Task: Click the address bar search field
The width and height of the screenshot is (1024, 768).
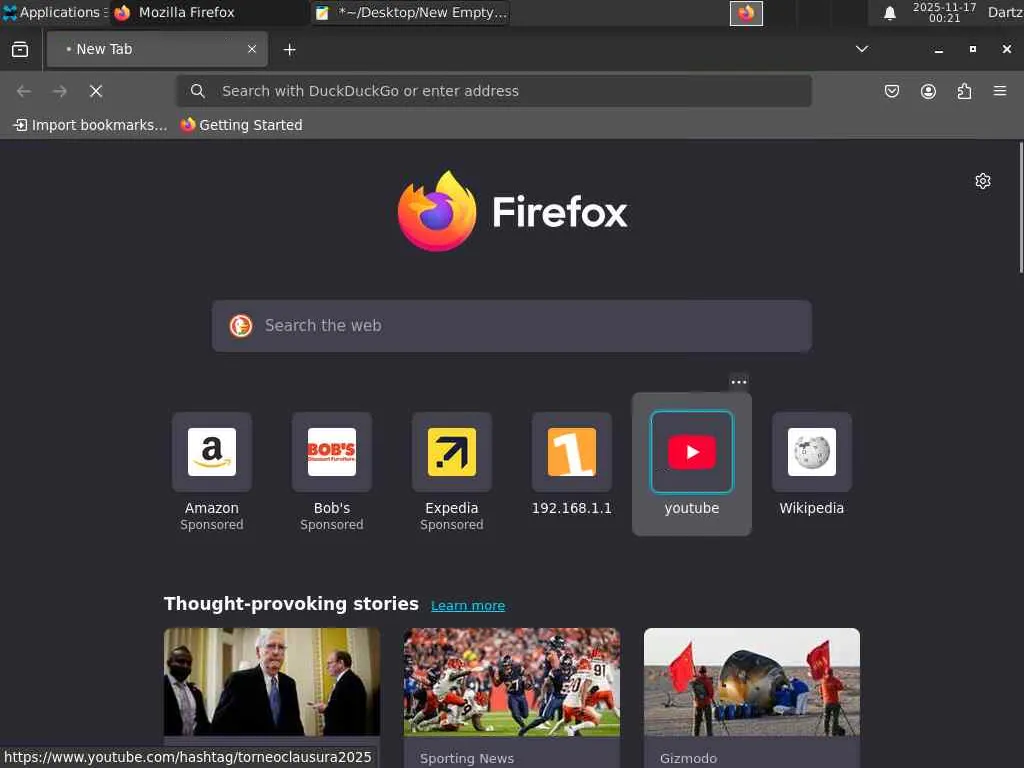Action: point(494,91)
